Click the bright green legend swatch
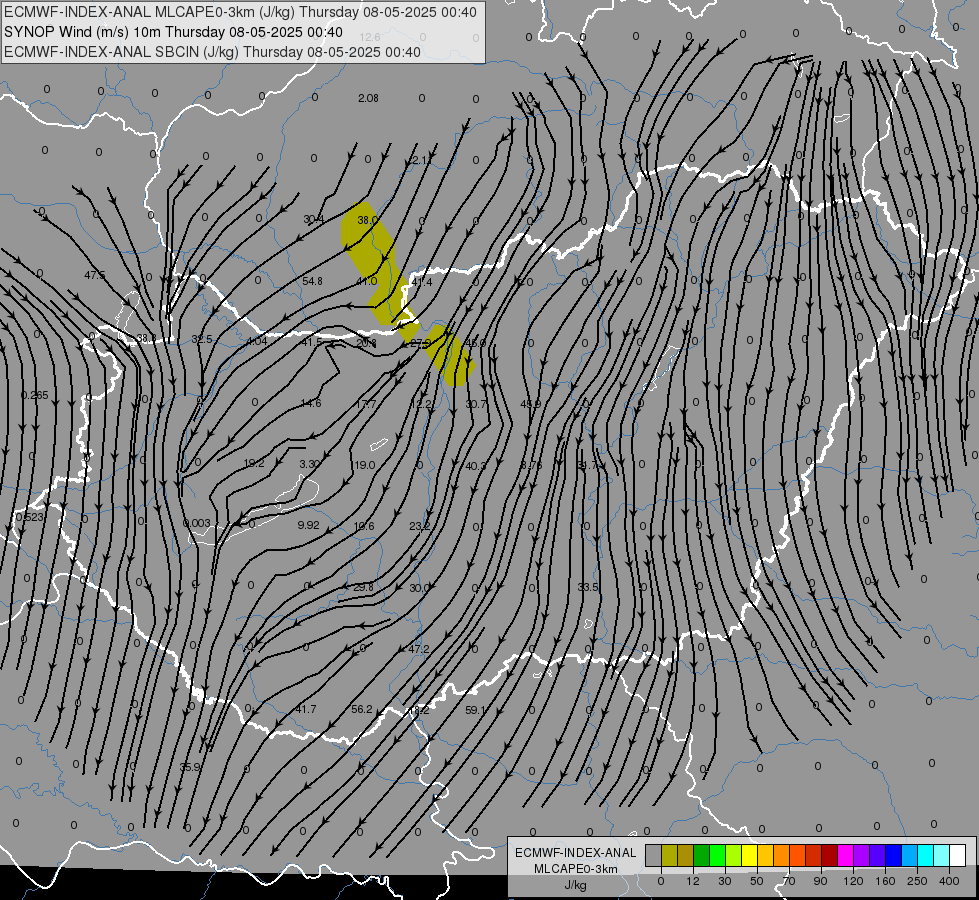 pyautogui.click(x=717, y=855)
